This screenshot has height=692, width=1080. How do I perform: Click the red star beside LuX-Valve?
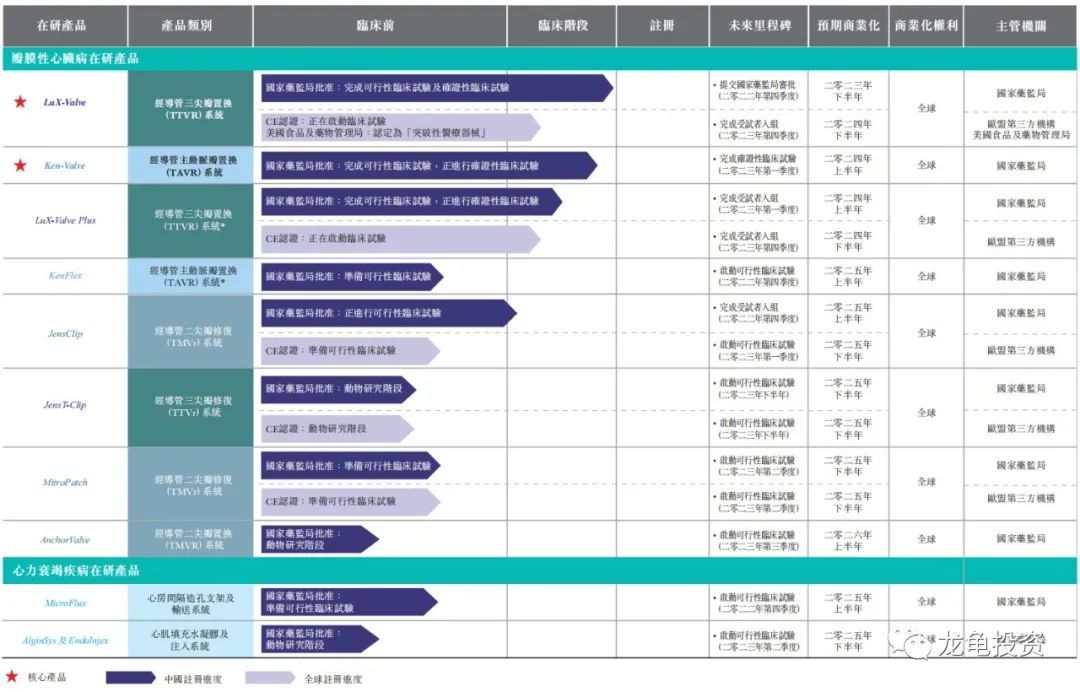point(19,101)
